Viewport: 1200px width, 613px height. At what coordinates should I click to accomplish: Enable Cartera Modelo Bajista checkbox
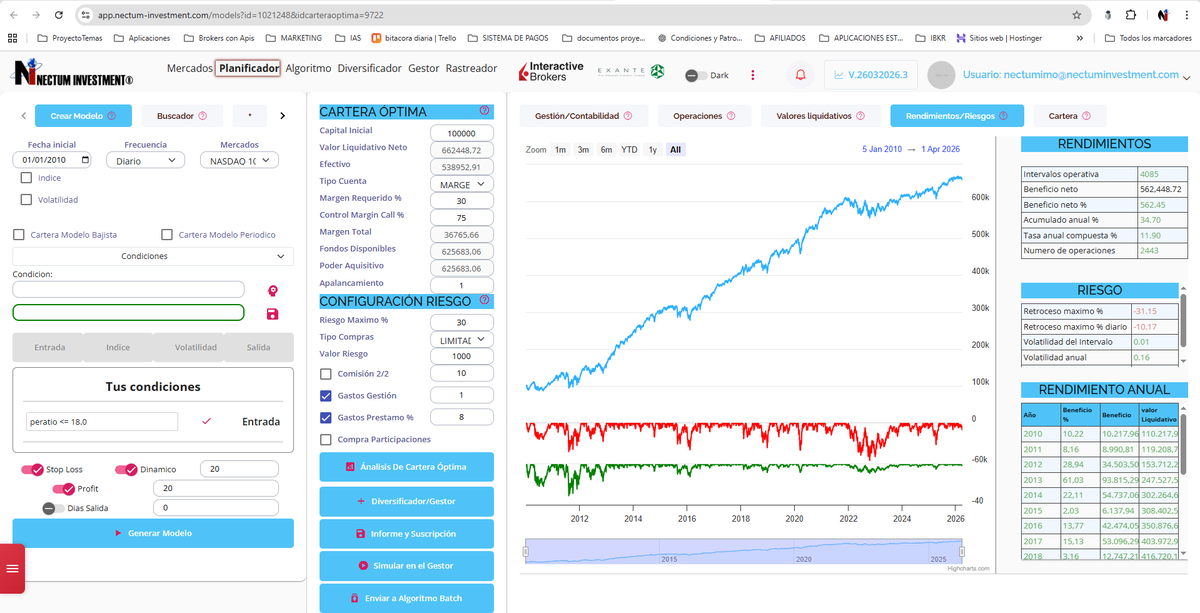click(19, 235)
